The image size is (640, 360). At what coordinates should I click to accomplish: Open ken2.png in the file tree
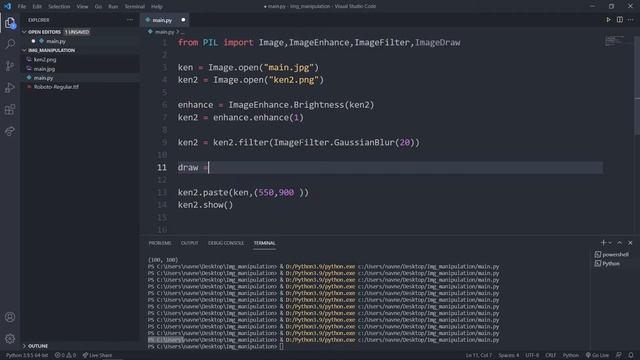tap(45, 60)
